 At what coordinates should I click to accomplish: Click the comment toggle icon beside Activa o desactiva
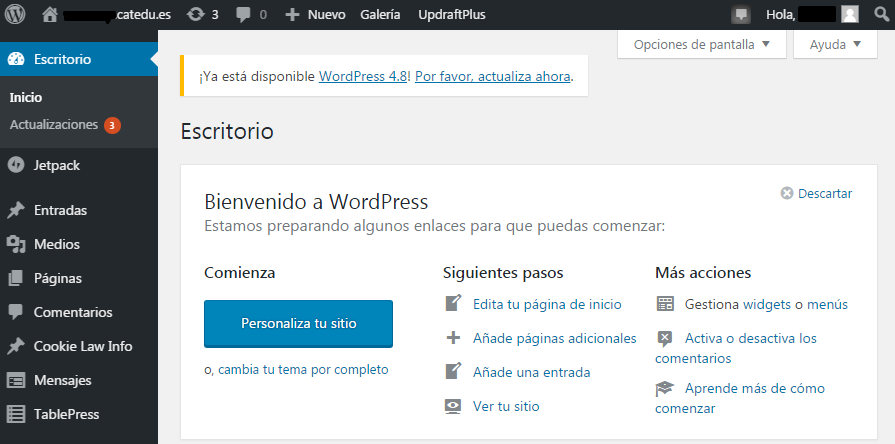click(x=665, y=339)
